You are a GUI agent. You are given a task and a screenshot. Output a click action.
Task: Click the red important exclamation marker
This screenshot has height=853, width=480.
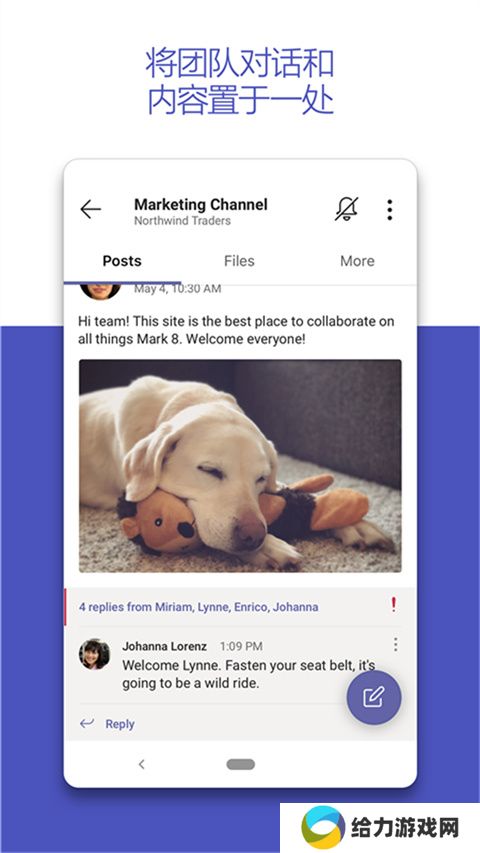(x=393, y=604)
